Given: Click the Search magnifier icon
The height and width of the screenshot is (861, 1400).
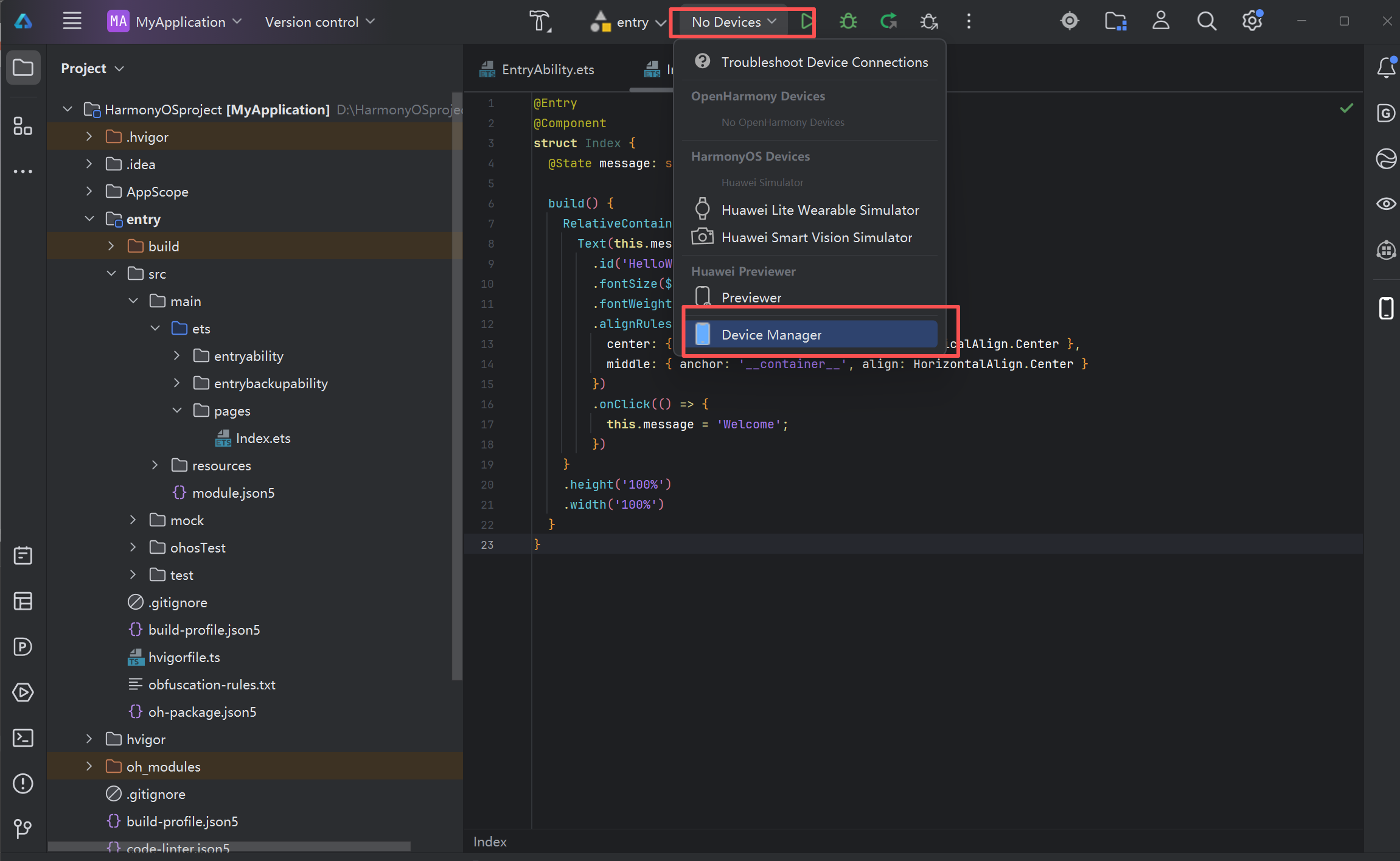Looking at the screenshot, I should point(1206,22).
